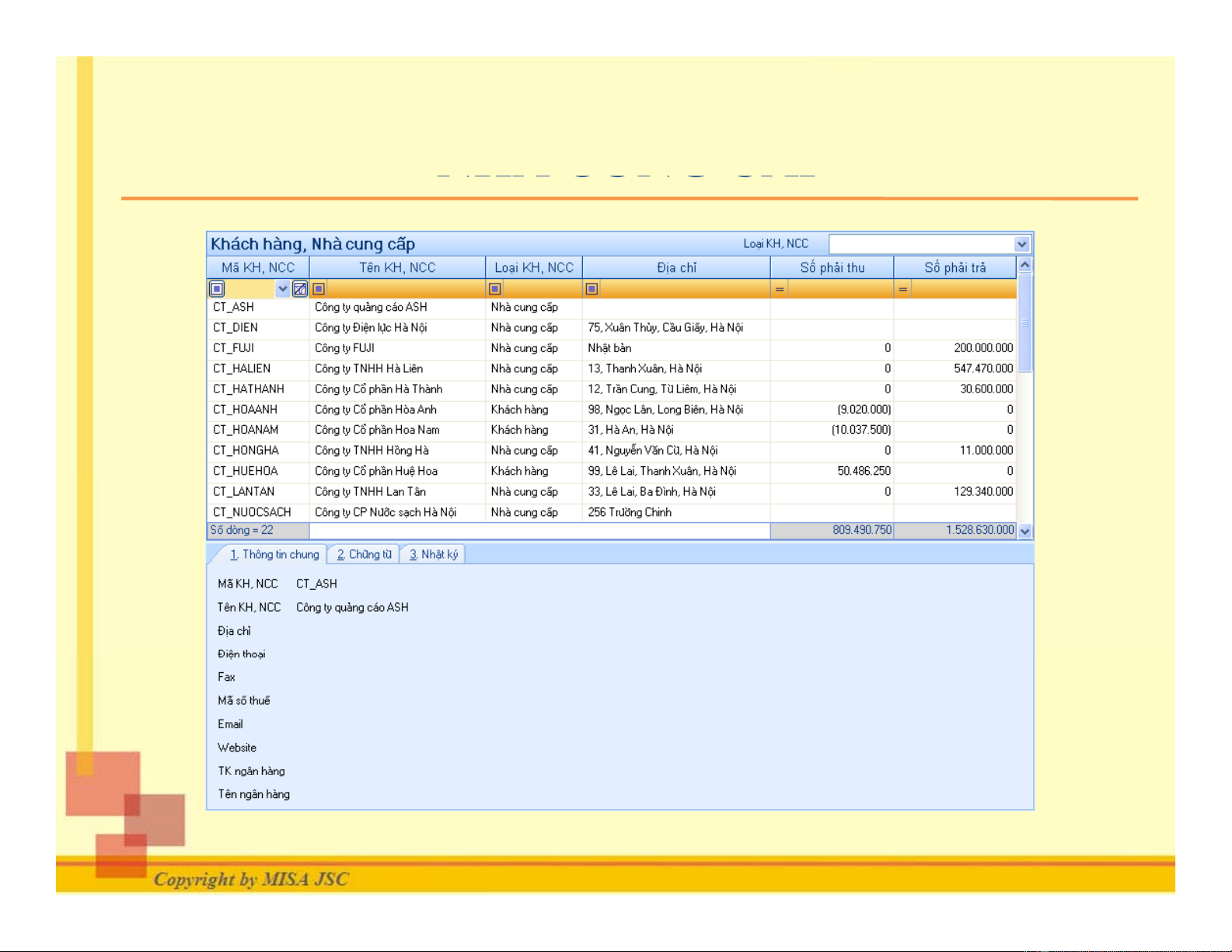Select the CT_FUJI row
The image size is (1232, 952).
[234, 348]
